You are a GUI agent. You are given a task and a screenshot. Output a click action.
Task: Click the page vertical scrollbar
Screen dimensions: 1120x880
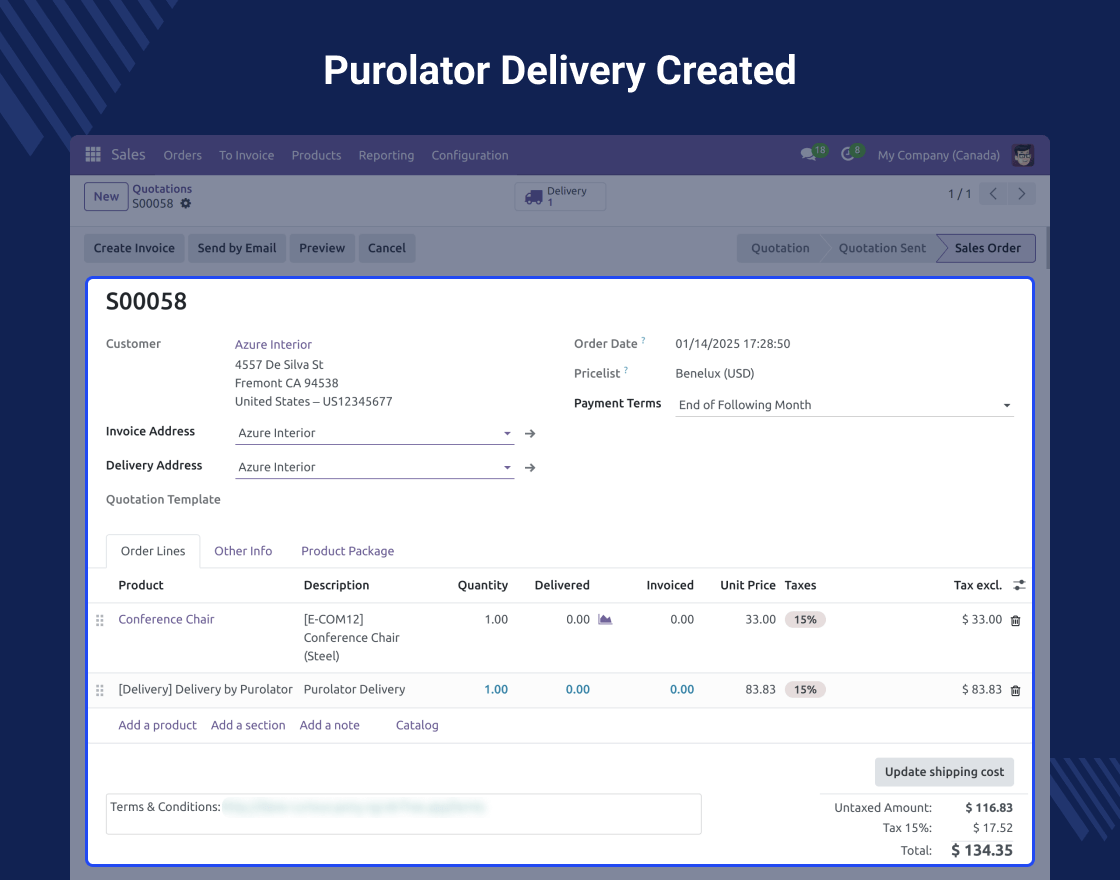point(1047,248)
